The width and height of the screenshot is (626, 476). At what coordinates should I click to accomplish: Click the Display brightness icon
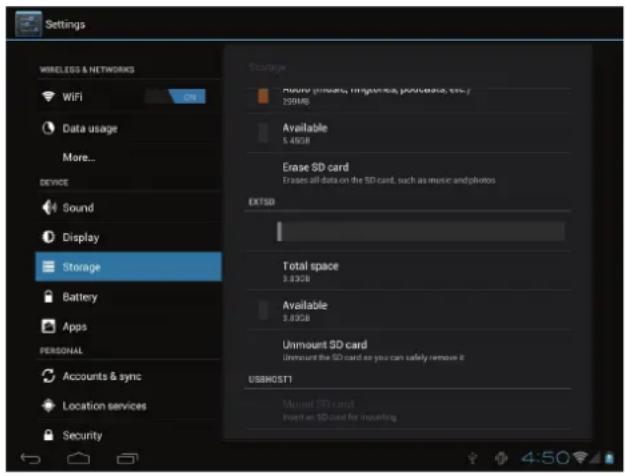tap(48, 237)
